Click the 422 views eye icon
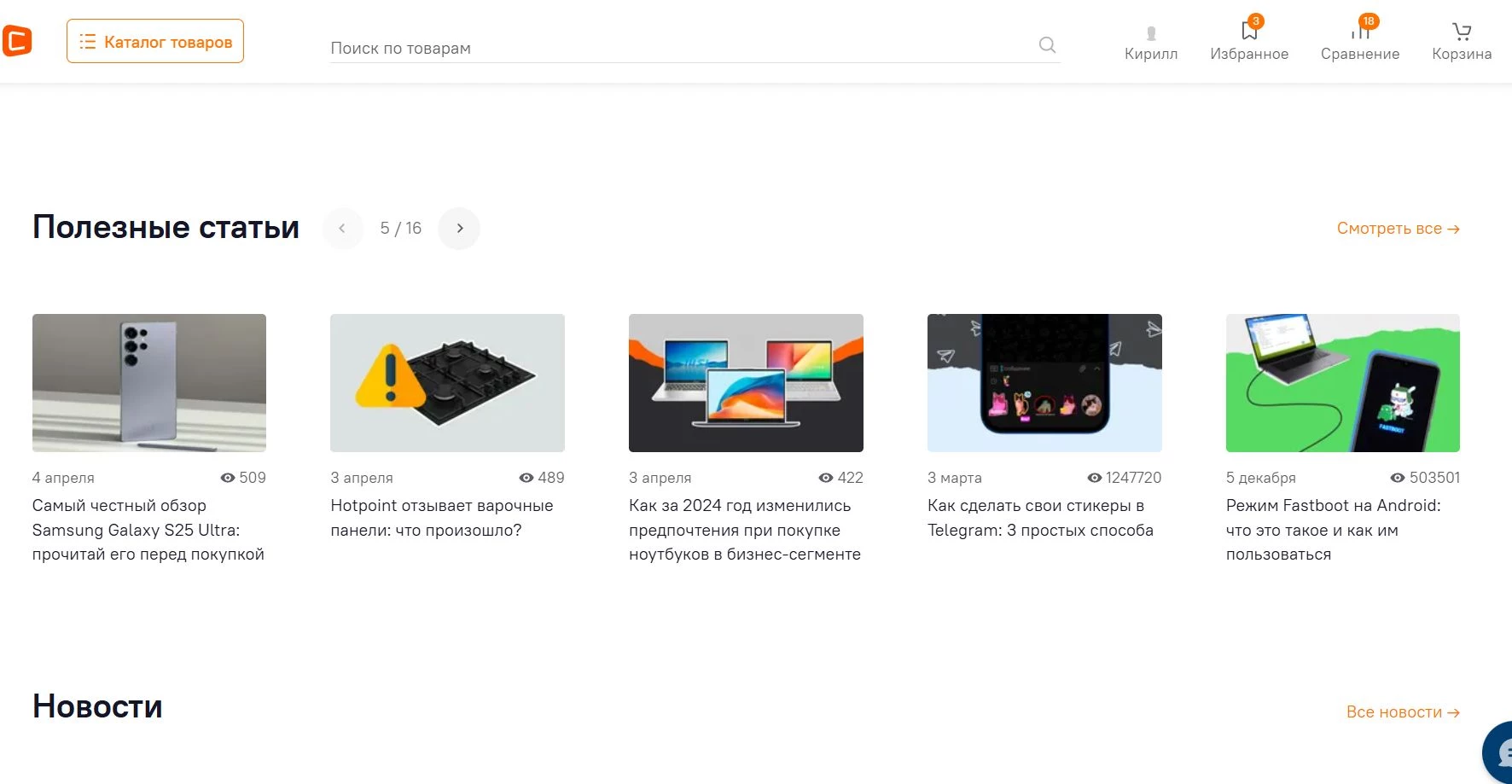 click(826, 478)
